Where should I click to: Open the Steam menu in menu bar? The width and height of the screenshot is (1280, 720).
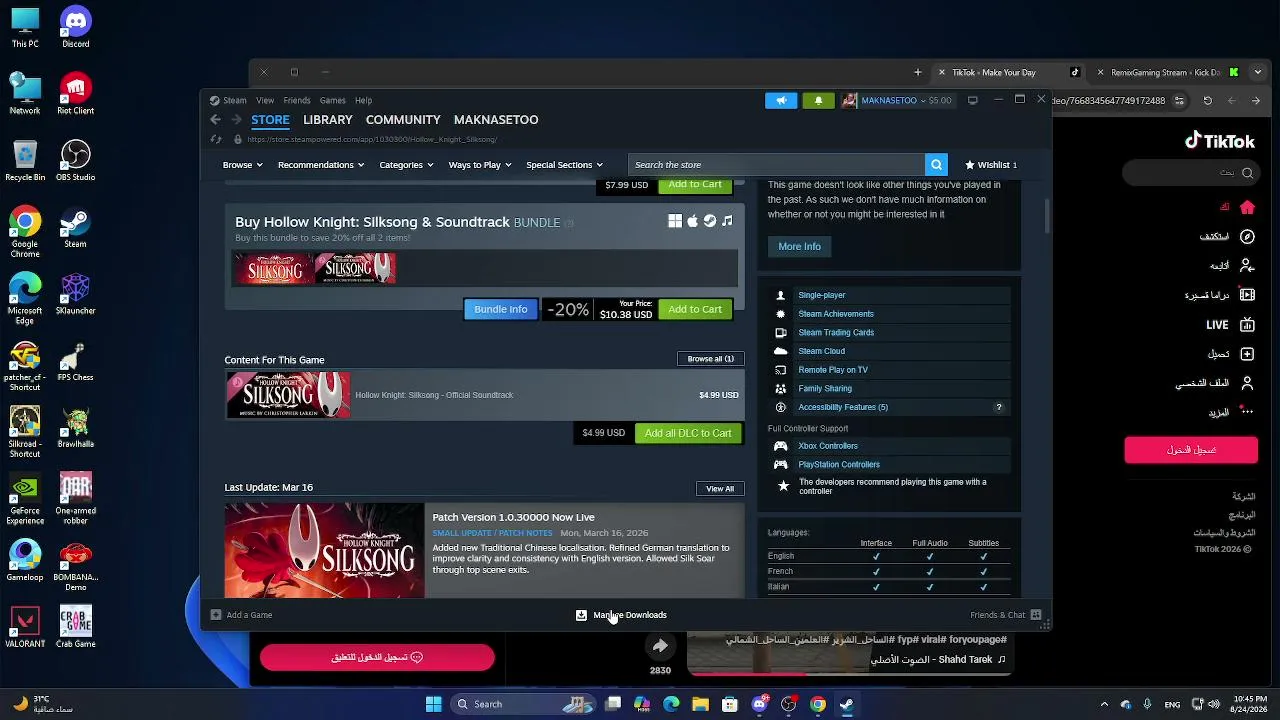coord(235,100)
